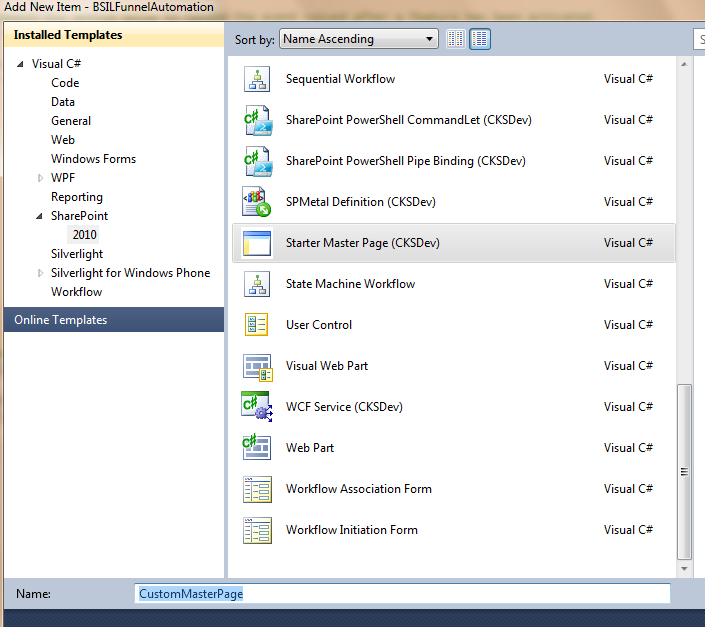Select SPMetal Definition (CKSDev) name
705x627 pixels.
pos(361,202)
